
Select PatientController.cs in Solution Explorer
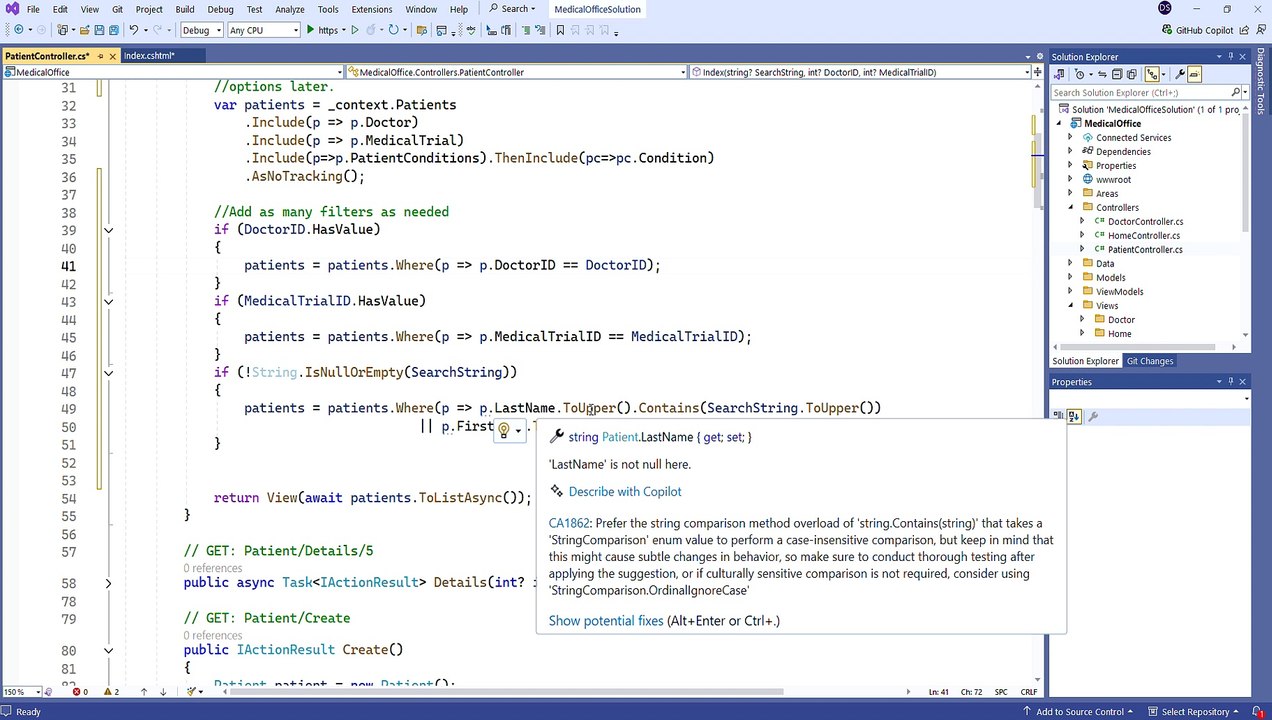click(x=1145, y=250)
